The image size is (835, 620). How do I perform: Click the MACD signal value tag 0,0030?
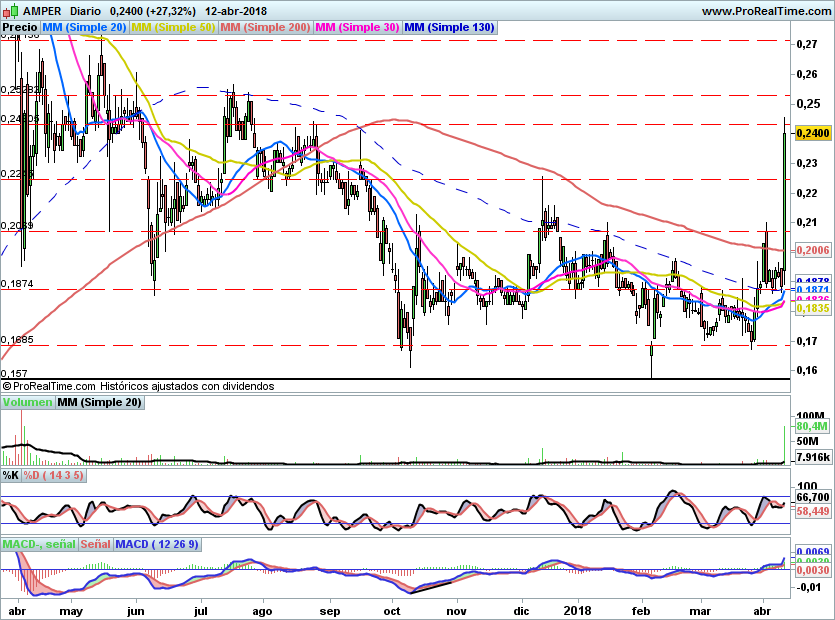pyautogui.click(x=813, y=570)
